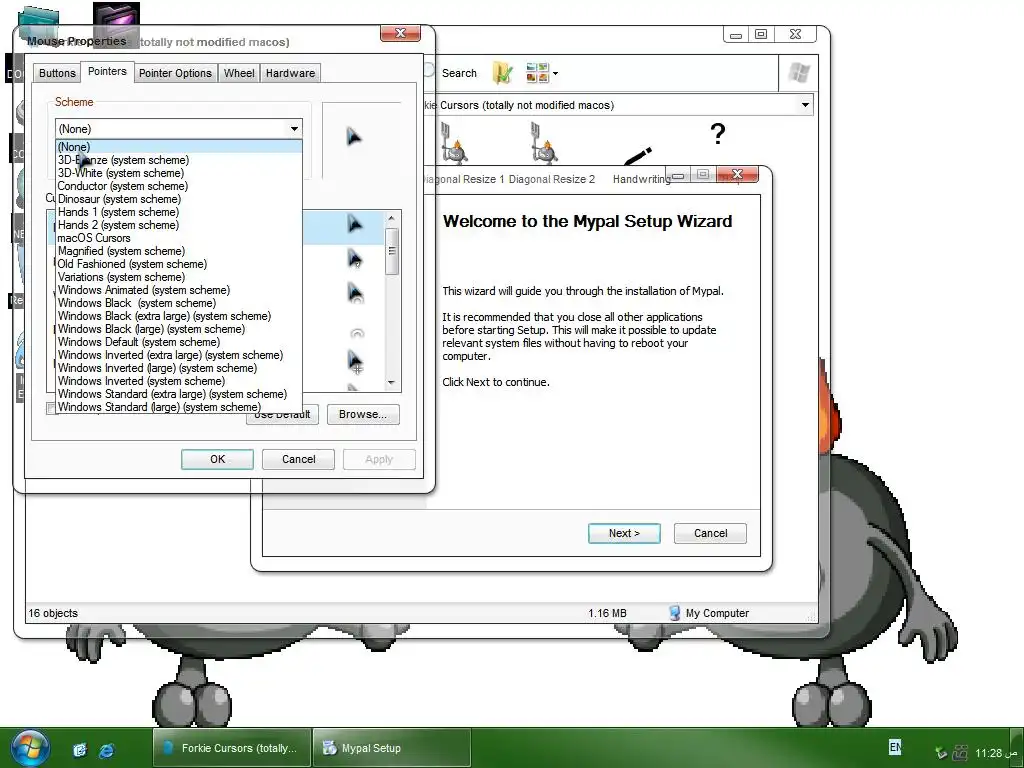This screenshot has width=1024, height=768.
Task: Choose Windows Black (extra large) scheme
Action: (179, 316)
